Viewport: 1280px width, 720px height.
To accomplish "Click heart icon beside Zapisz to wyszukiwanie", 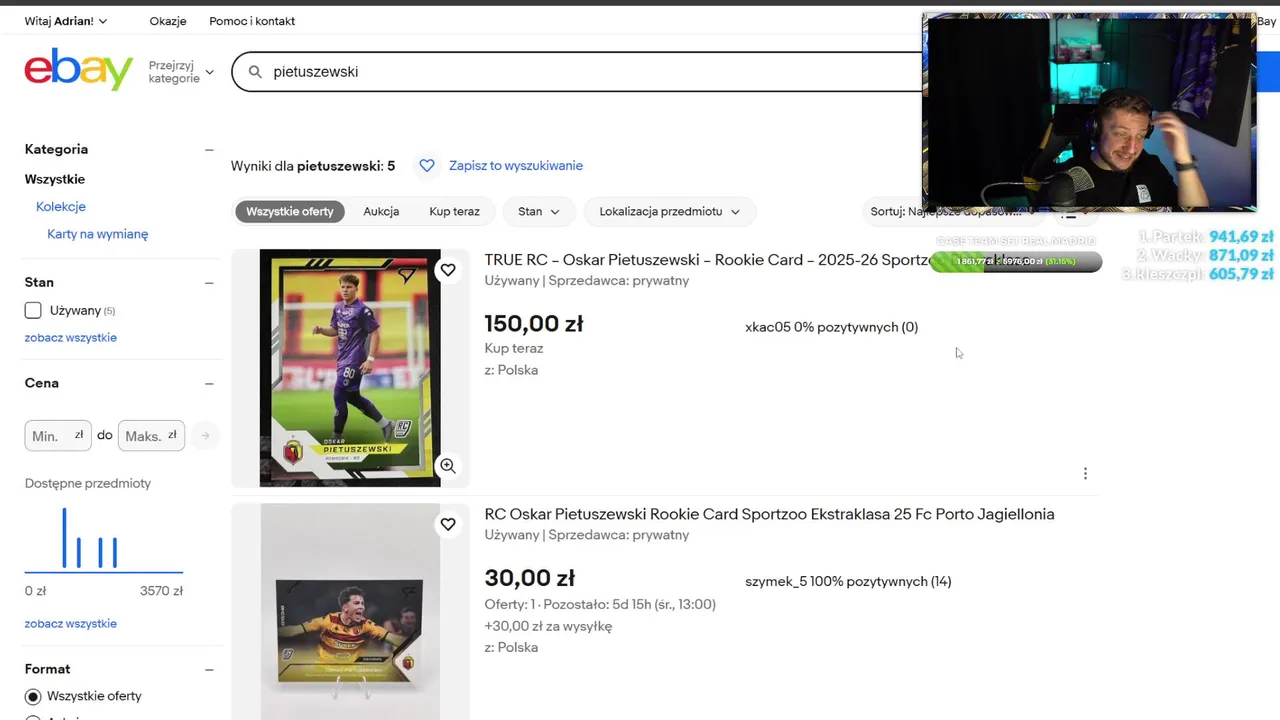I will pos(427,166).
